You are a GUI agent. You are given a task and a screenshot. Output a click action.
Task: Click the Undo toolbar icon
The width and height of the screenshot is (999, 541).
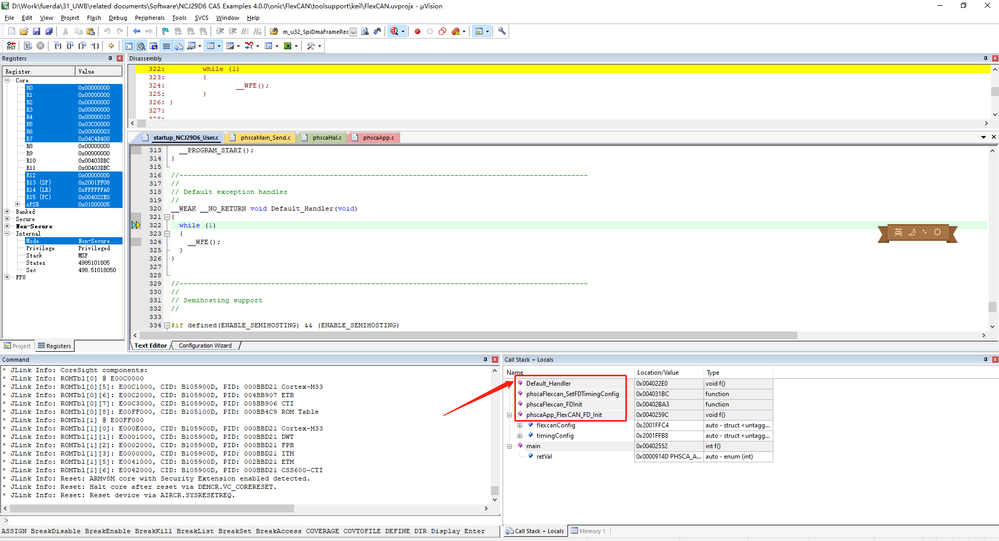pyautogui.click(x=106, y=31)
